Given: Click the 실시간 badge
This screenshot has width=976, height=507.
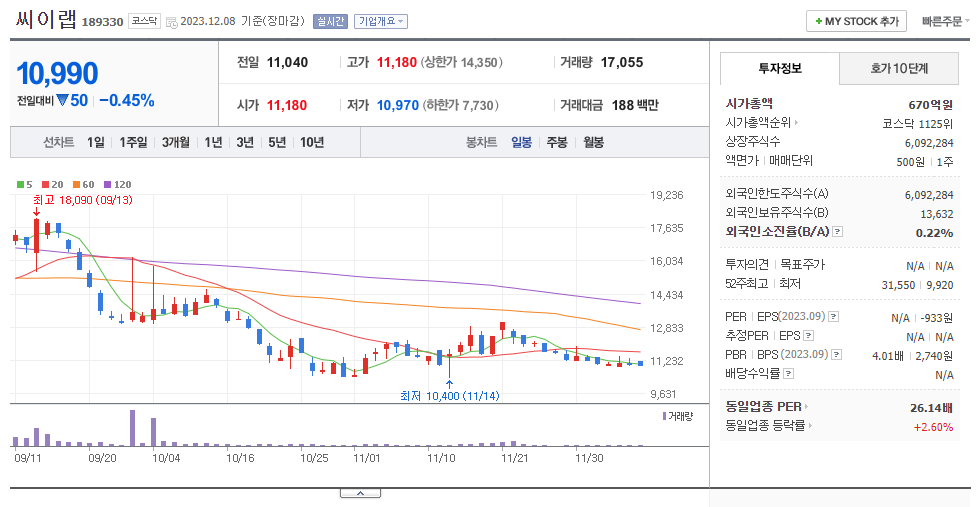Looking at the screenshot, I should (330, 21).
